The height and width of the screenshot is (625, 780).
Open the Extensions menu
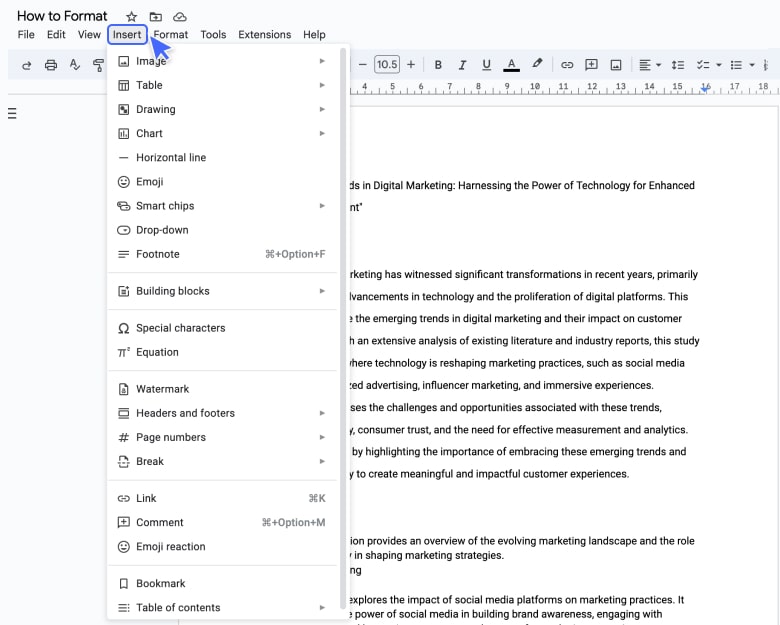click(x=265, y=35)
